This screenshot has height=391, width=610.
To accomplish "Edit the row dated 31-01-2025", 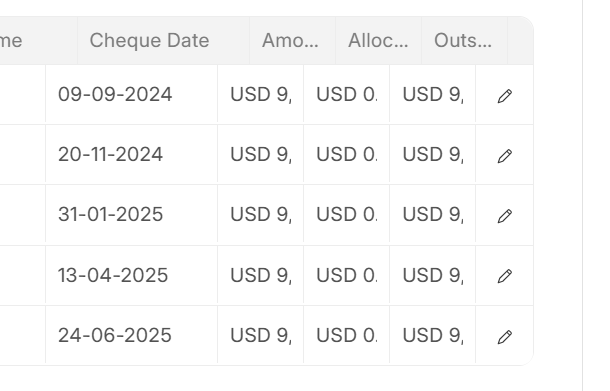I will point(505,216).
